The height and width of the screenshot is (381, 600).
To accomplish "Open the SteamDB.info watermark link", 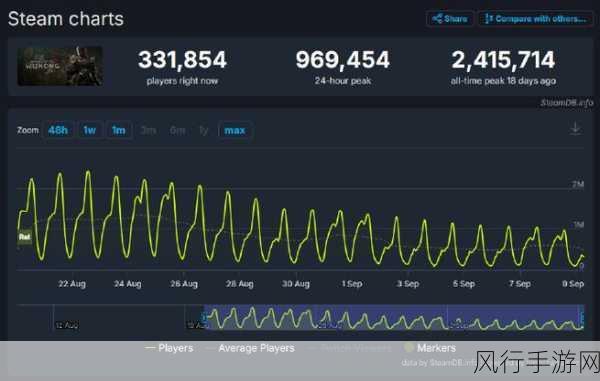I will pyautogui.click(x=566, y=103).
